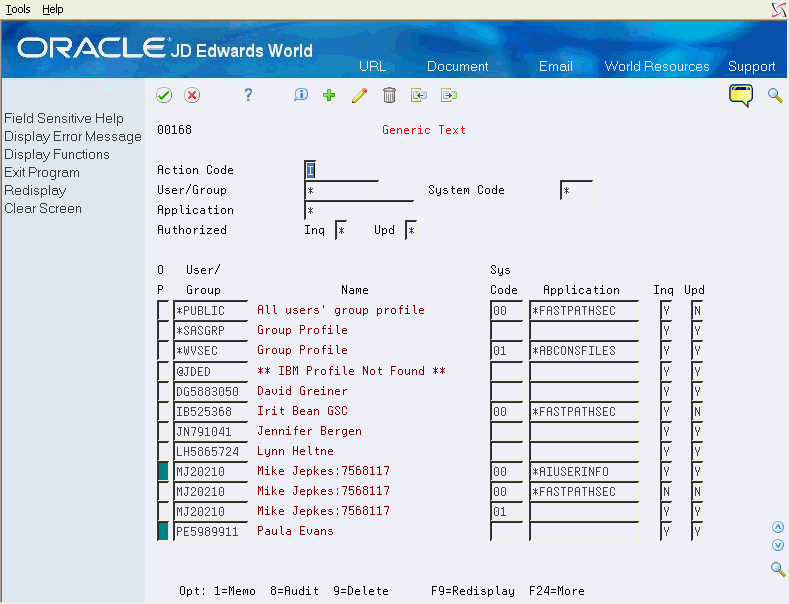The width and height of the screenshot is (789, 604).
Task: Click the magnifier icon at bottom right
Action: [778, 569]
